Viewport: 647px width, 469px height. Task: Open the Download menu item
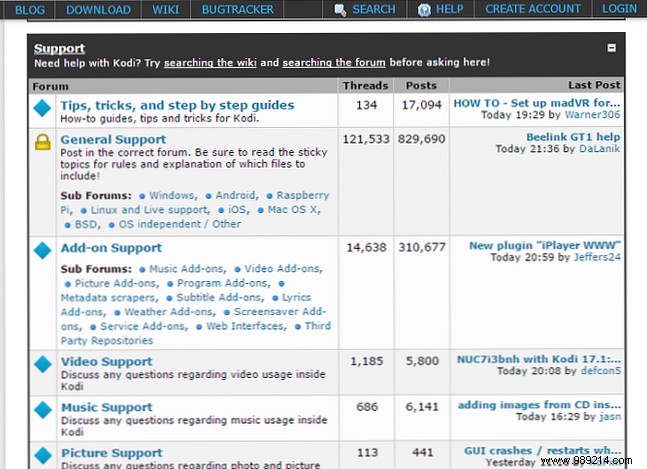click(98, 10)
